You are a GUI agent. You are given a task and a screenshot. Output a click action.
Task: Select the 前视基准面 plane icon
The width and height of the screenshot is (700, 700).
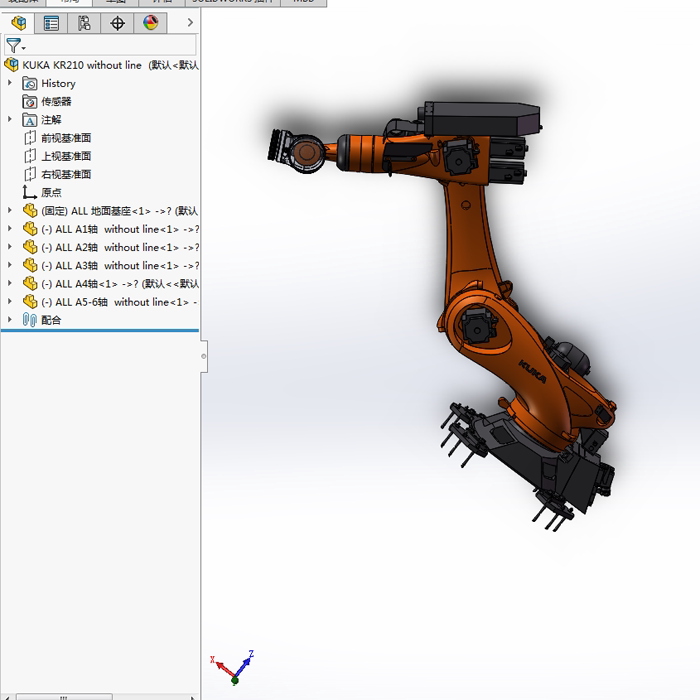coord(29,138)
